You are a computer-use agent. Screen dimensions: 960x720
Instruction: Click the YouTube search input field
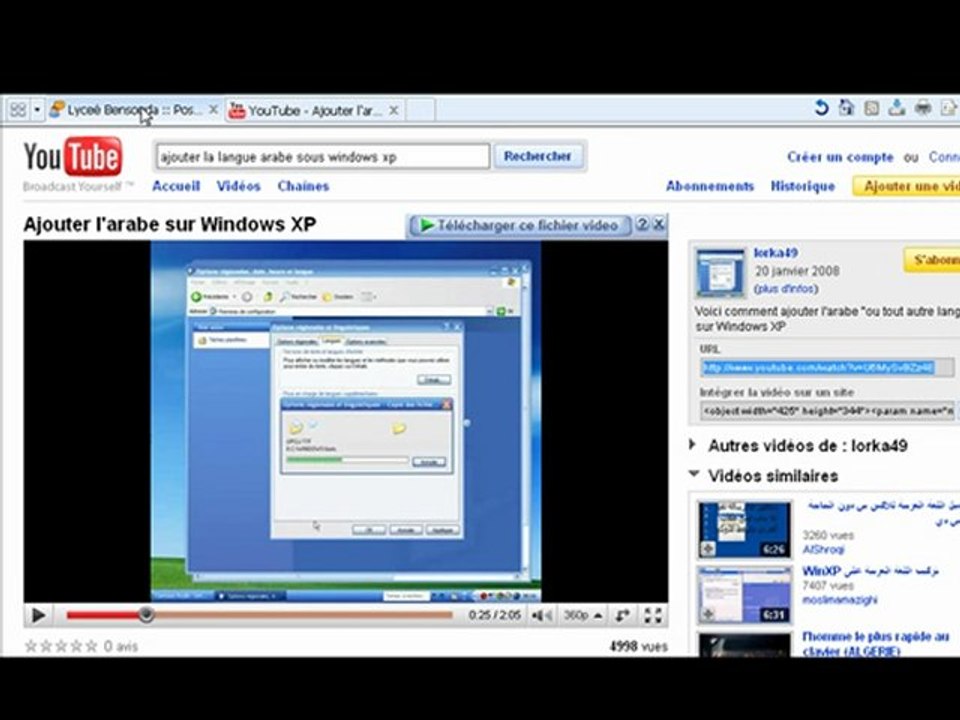tap(323, 157)
